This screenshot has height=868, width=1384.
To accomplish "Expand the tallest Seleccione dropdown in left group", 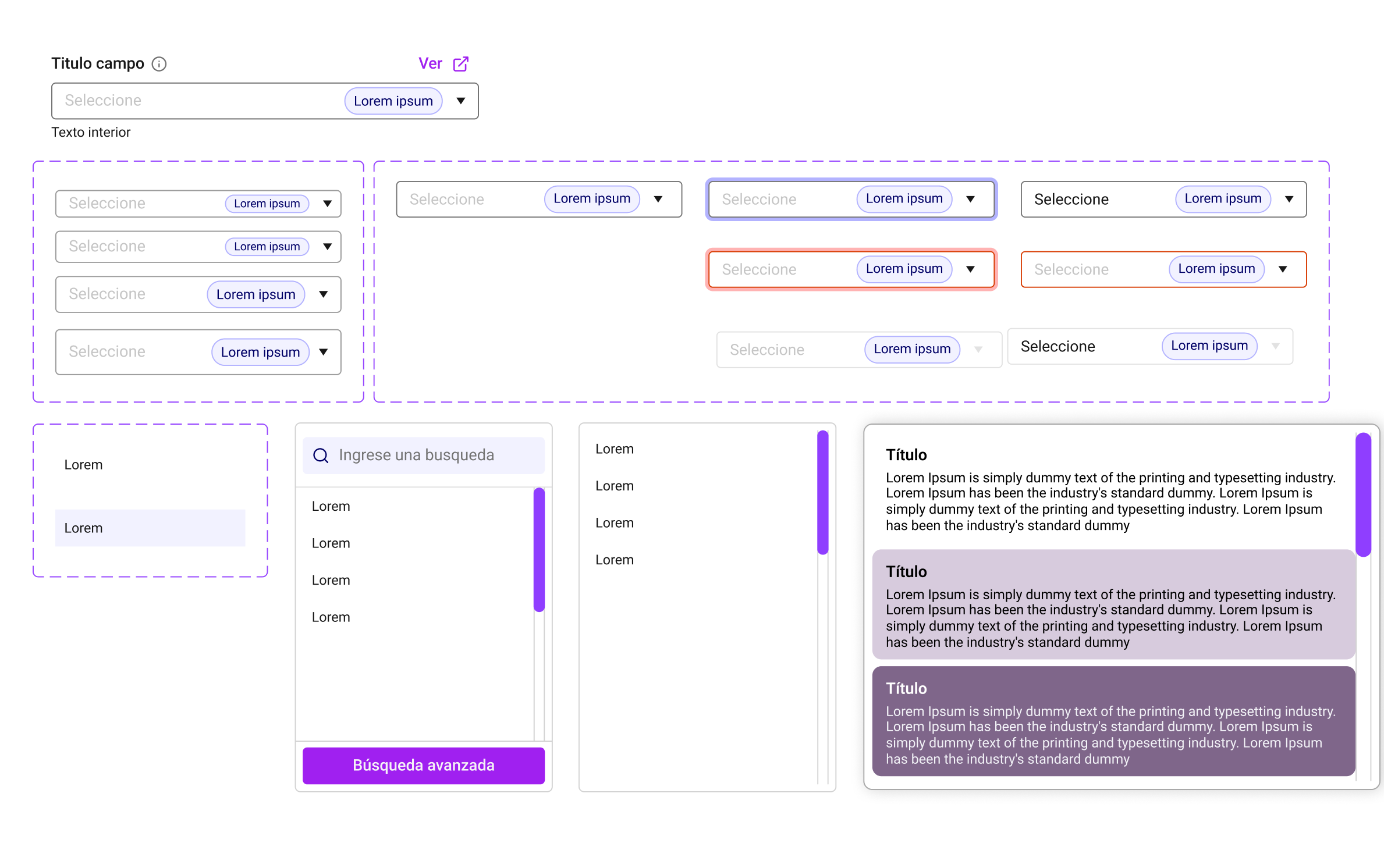I will (324, 352).
